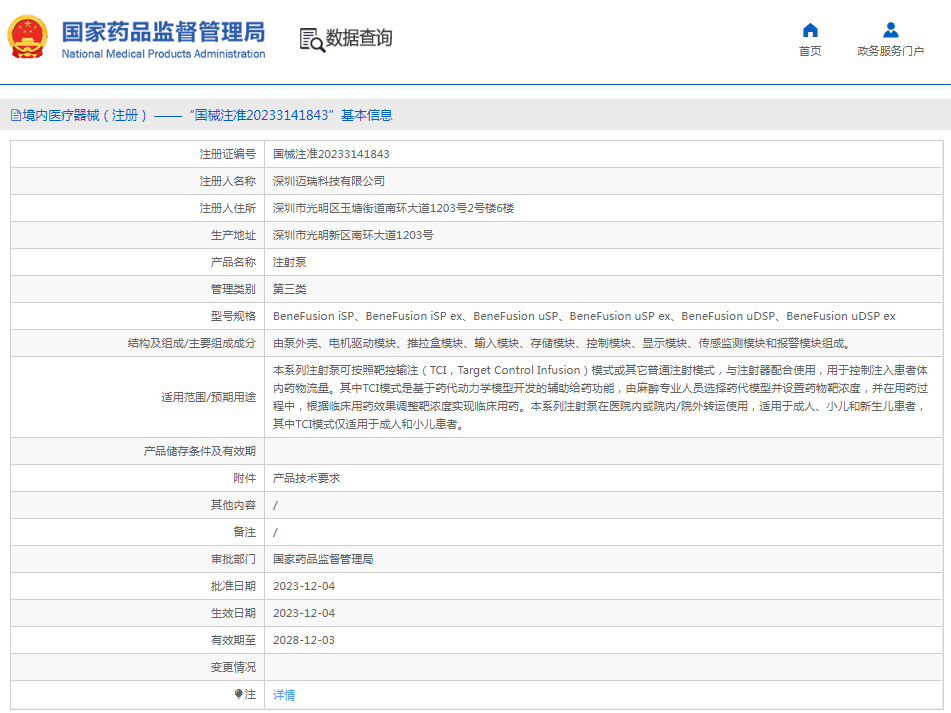Viewport: 951px width, 713px height.
Task: Select the expiry date 2028-12-03
Action: click(304, 640)
